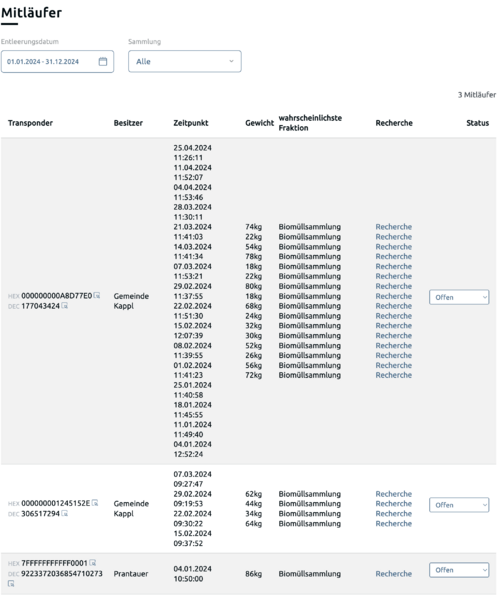Open the Recherche link for 80kg entry

394,286
